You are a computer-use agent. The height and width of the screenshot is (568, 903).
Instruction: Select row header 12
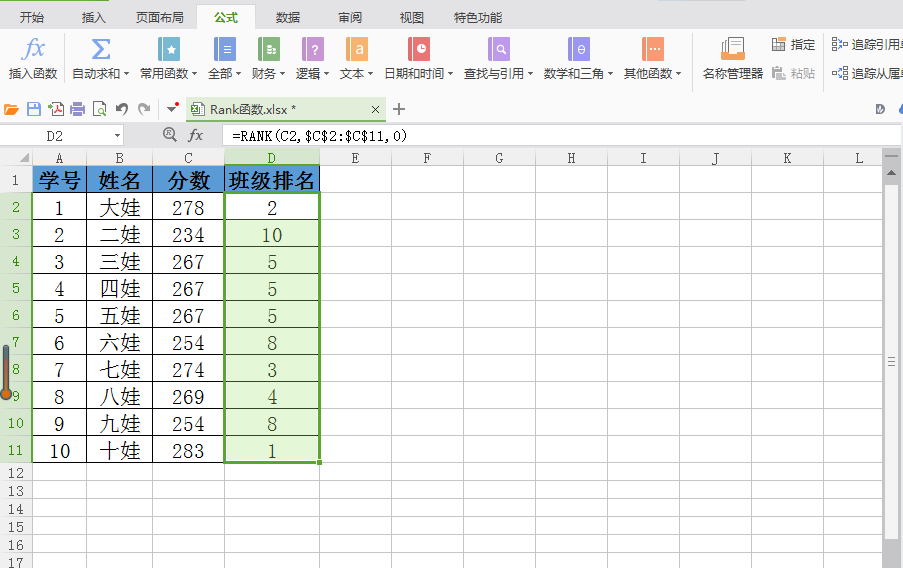16,472
